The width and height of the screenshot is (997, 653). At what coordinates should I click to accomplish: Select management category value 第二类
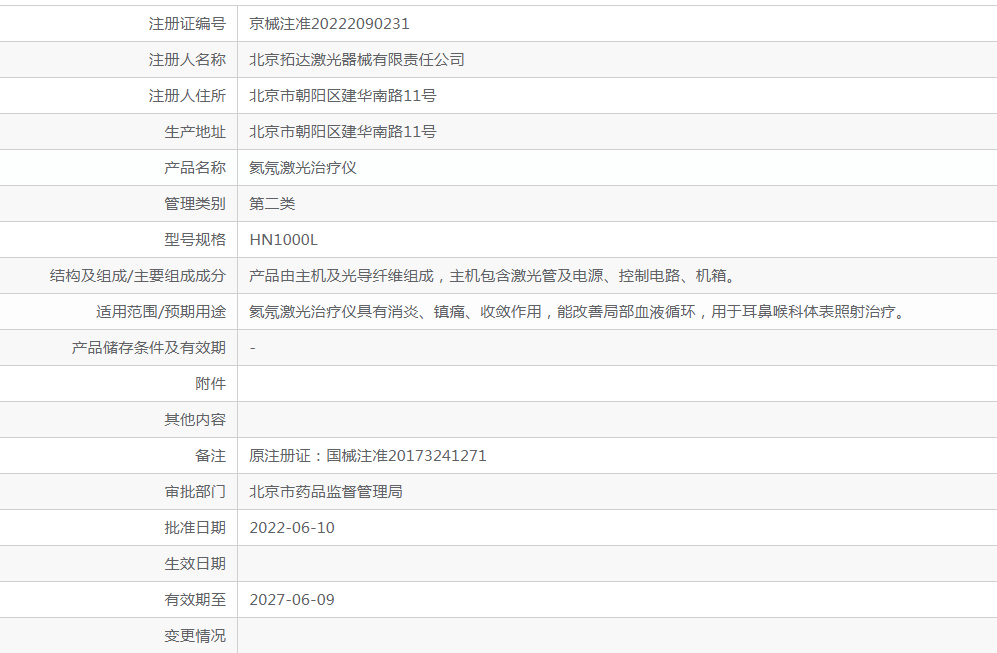272,203
